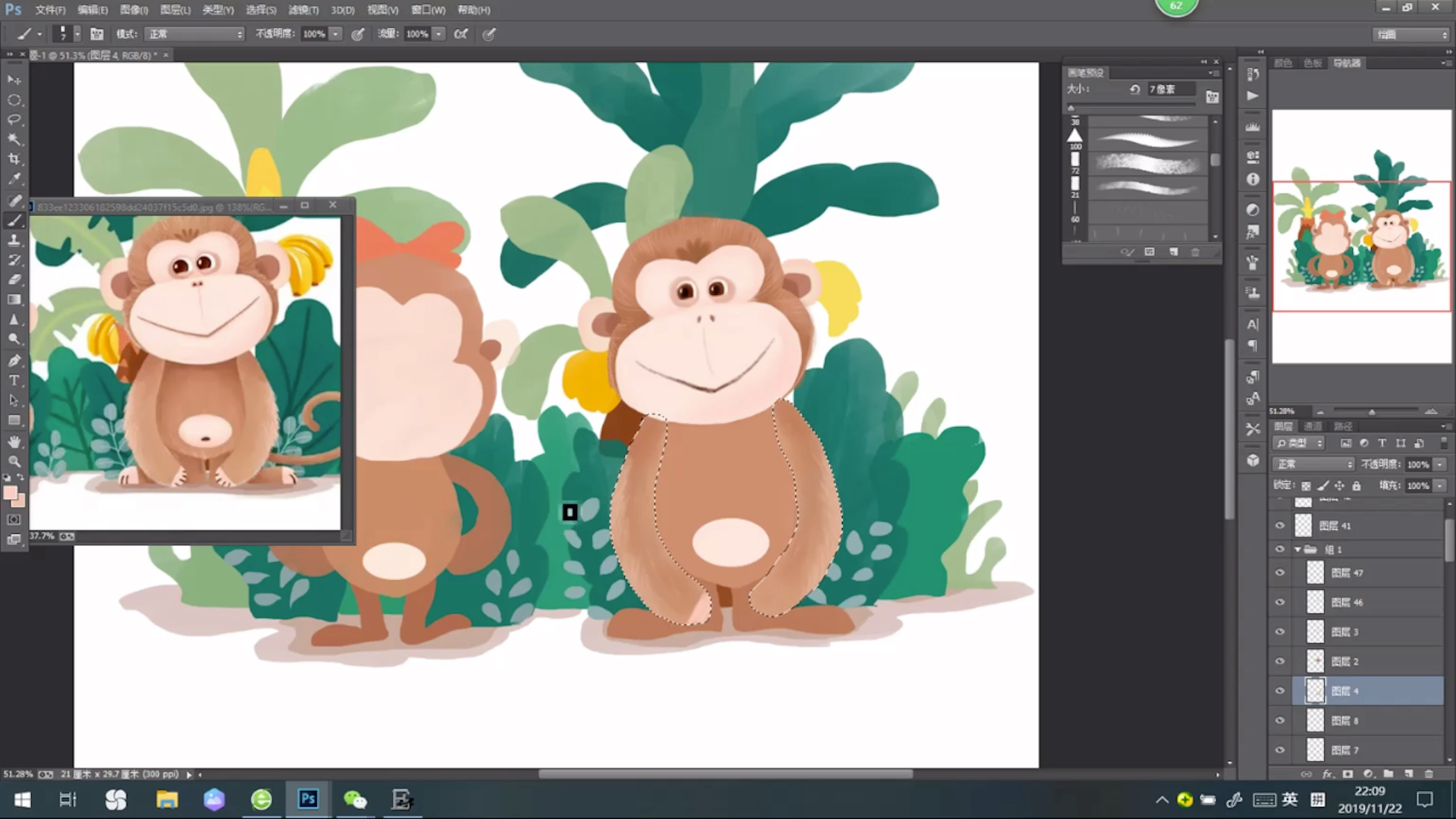The height and width of the screenshot is (819, 1456).
Task: Open brush mode 模式 dropdown
Action: tap(196, 33)
